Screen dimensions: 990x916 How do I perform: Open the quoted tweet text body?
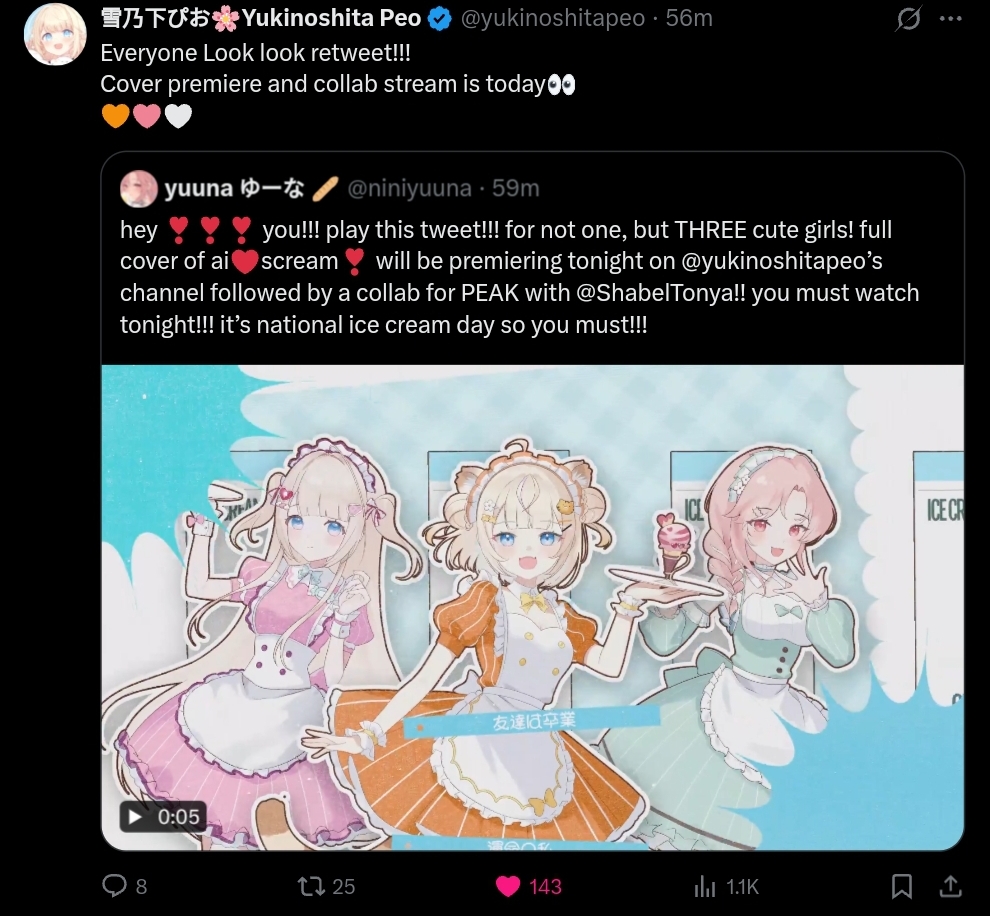[519, 277]
